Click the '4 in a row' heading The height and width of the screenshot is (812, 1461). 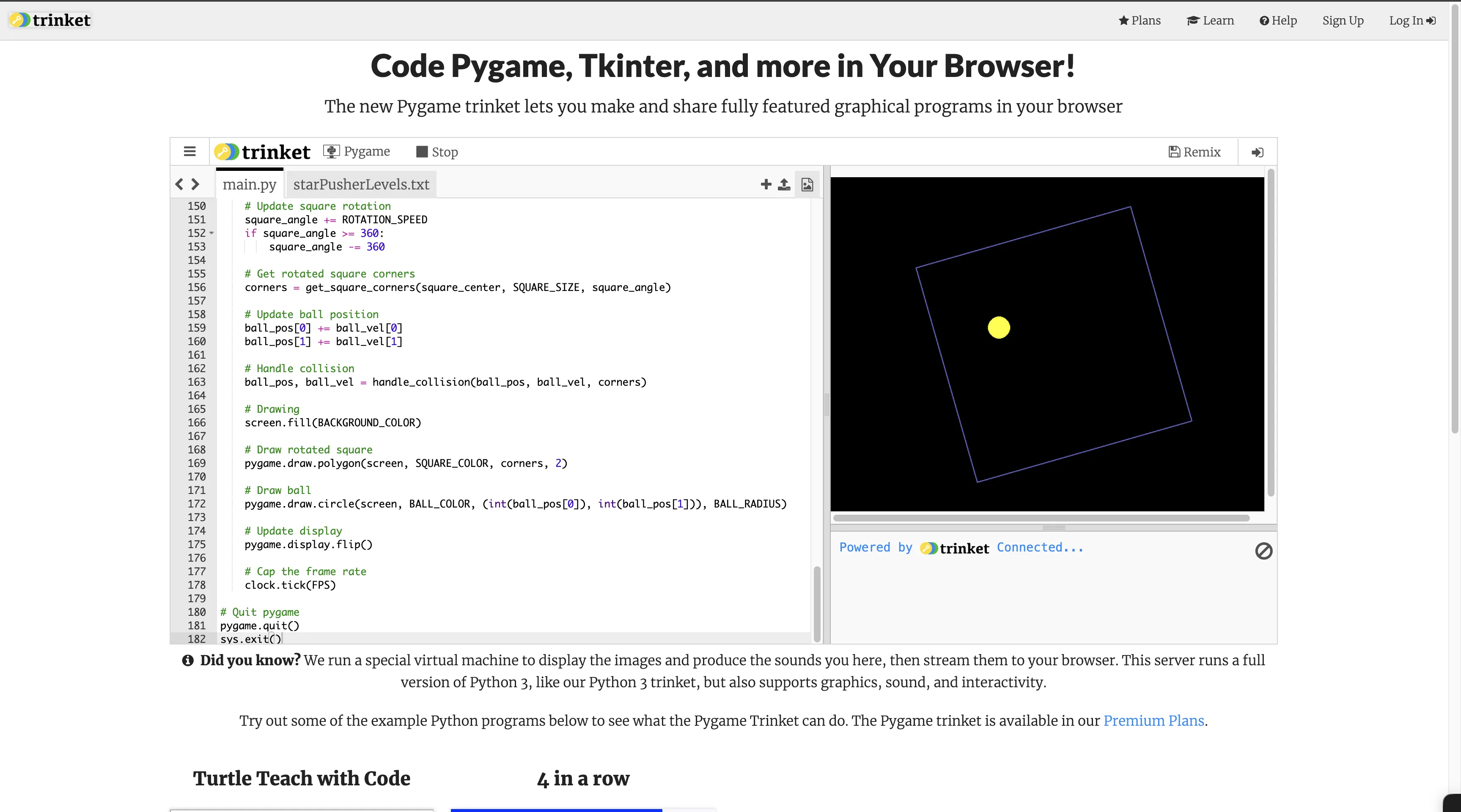pyautogui.click(x=583, y=779)
